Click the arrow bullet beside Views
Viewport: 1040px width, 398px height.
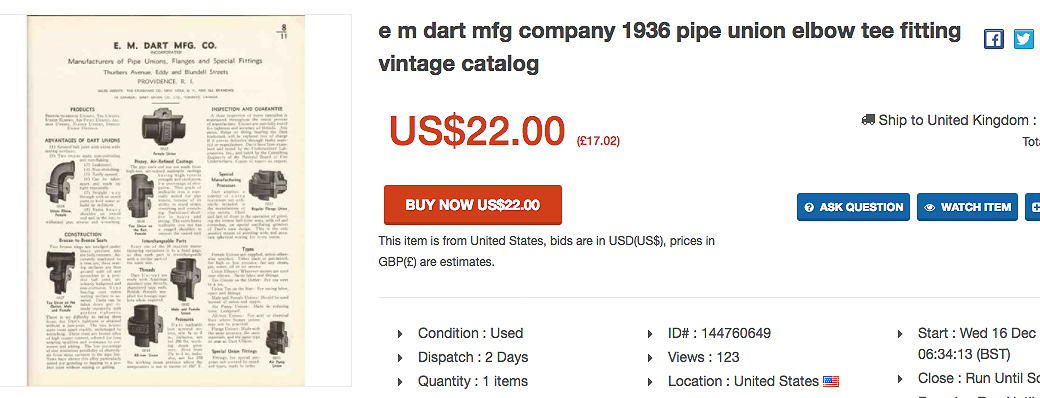point(650,358)
